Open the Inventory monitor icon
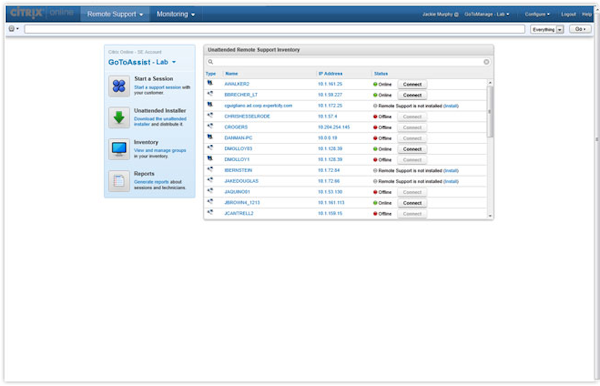 point(119,149)
